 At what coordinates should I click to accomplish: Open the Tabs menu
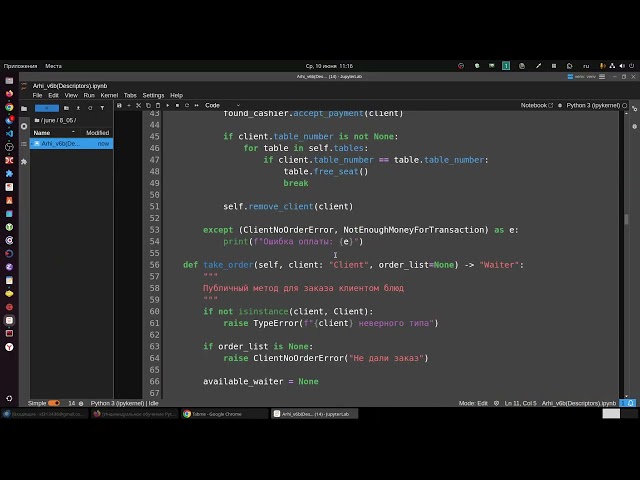click(130, 95)
